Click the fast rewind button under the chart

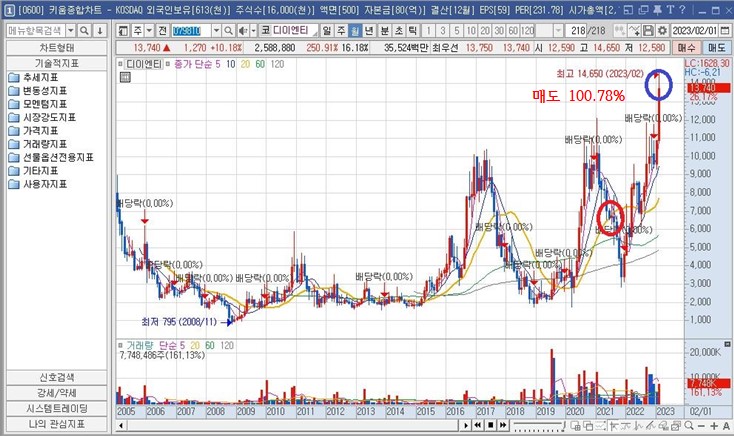[477, 425]
